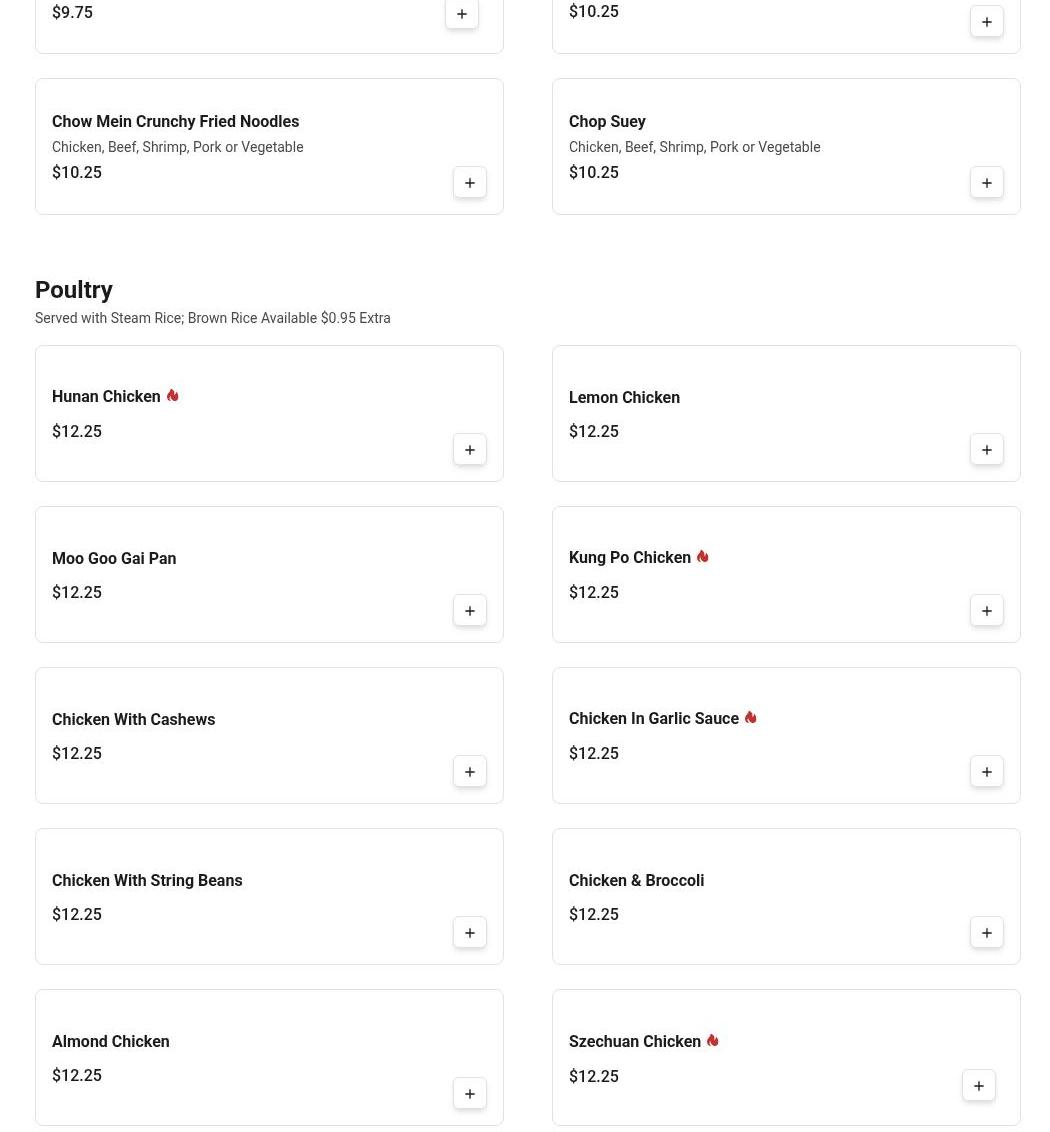Add Szechuan Chicken plus button
Screen dimensions: 1050x1132
979,1086
